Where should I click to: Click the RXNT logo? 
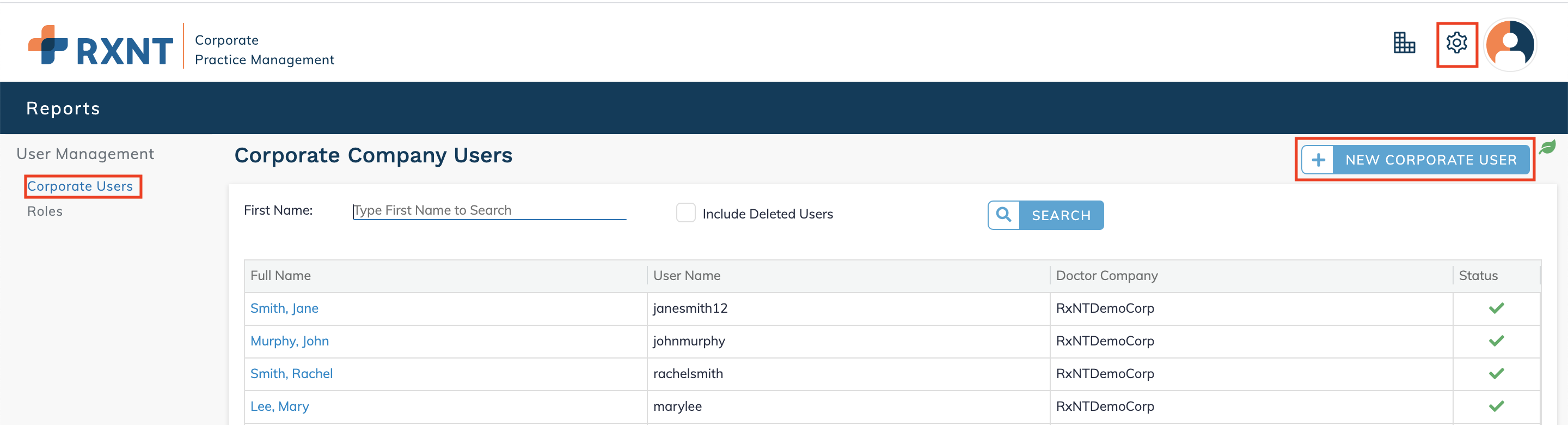pyautogui.click(x=101, y=46)
